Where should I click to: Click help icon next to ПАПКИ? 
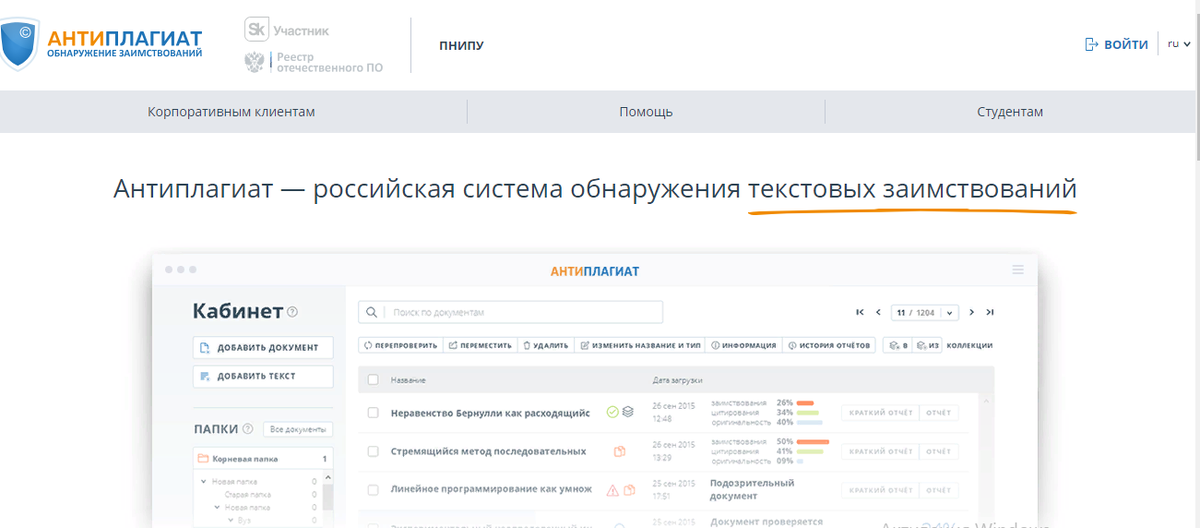coord(247,429)
